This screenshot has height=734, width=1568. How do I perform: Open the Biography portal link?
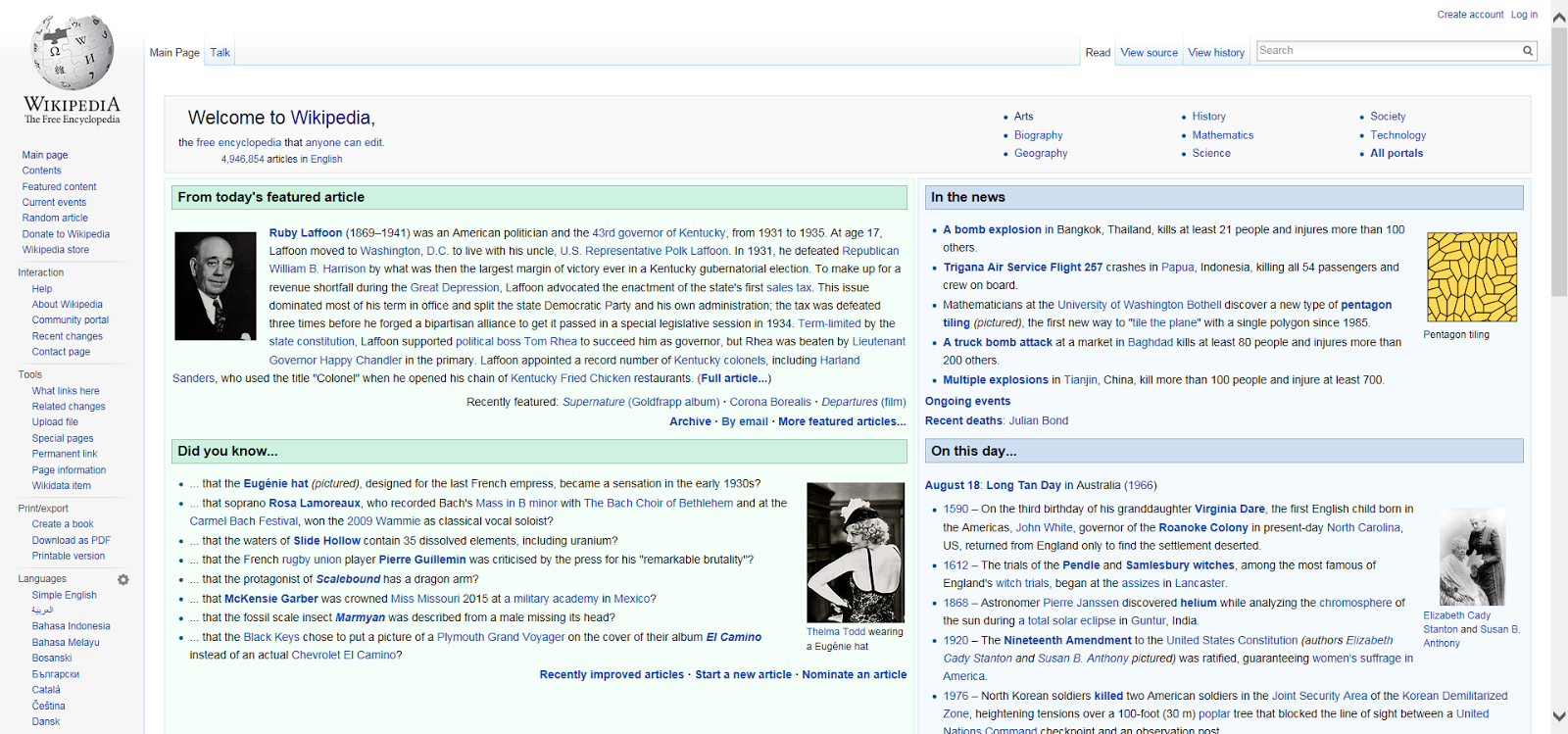1038,135
